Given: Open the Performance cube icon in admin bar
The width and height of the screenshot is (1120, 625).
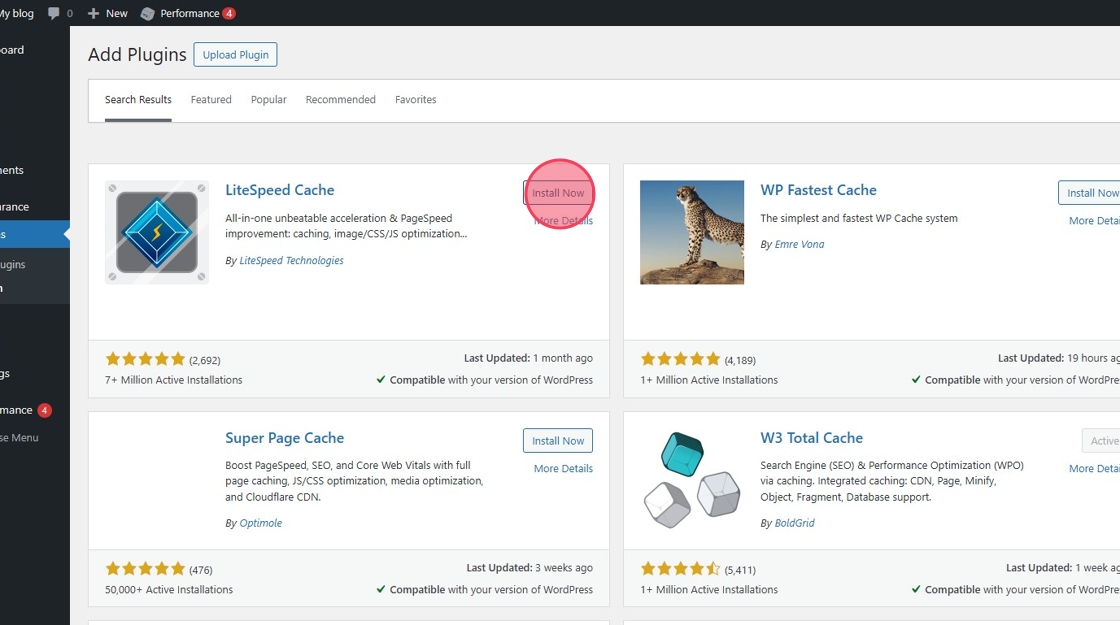Looking at the screenshot, I should pos(148,13).
